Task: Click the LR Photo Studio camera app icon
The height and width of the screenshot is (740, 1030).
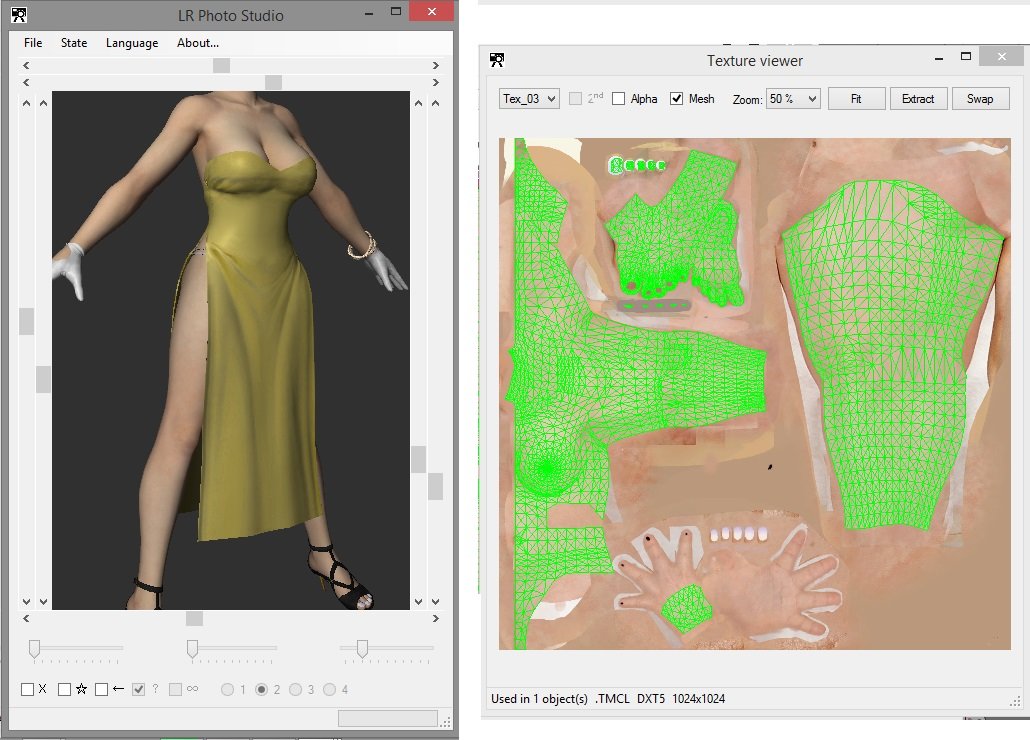Action: [x=18, y=15]
